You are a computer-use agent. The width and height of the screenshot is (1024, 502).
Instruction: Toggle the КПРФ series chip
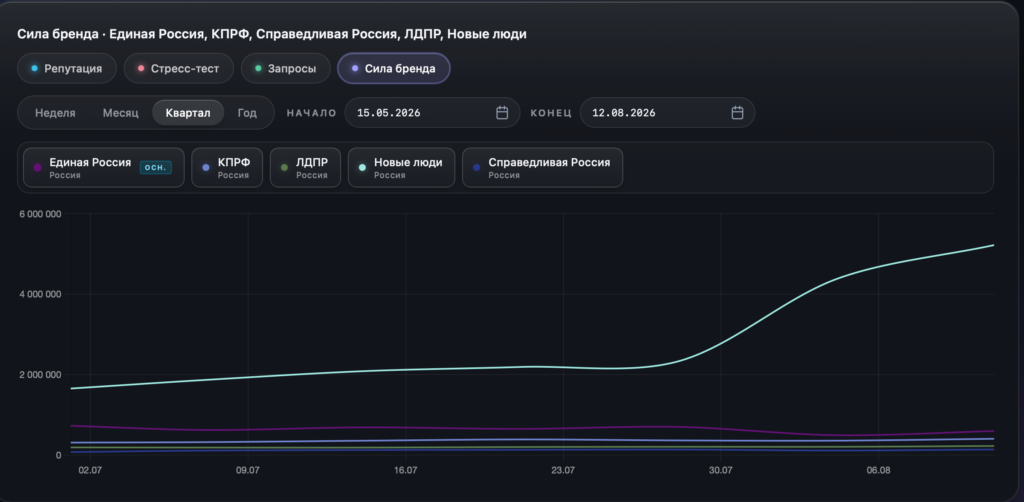(227, 168)
